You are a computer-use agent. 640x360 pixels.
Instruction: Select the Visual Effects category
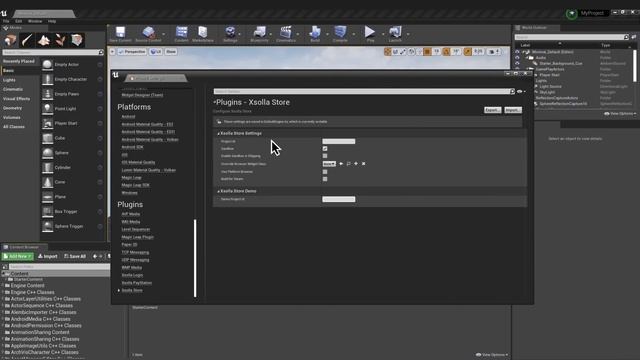(x=16, y=99)
